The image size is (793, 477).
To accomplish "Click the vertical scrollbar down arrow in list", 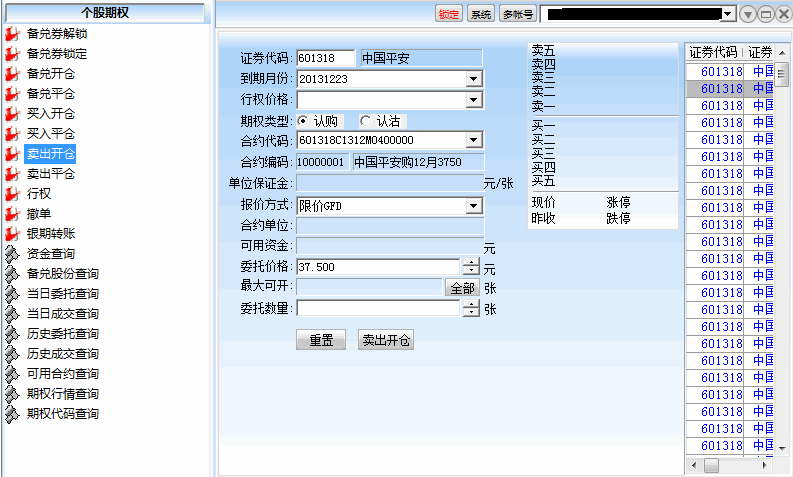I will coord(782,448).
